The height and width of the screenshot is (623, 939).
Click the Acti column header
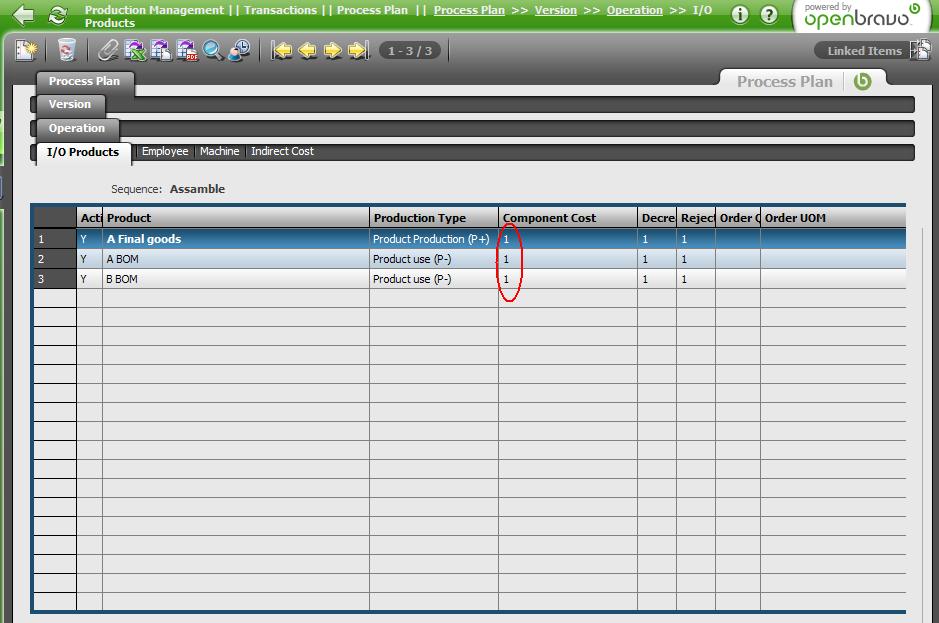point(90,218)
